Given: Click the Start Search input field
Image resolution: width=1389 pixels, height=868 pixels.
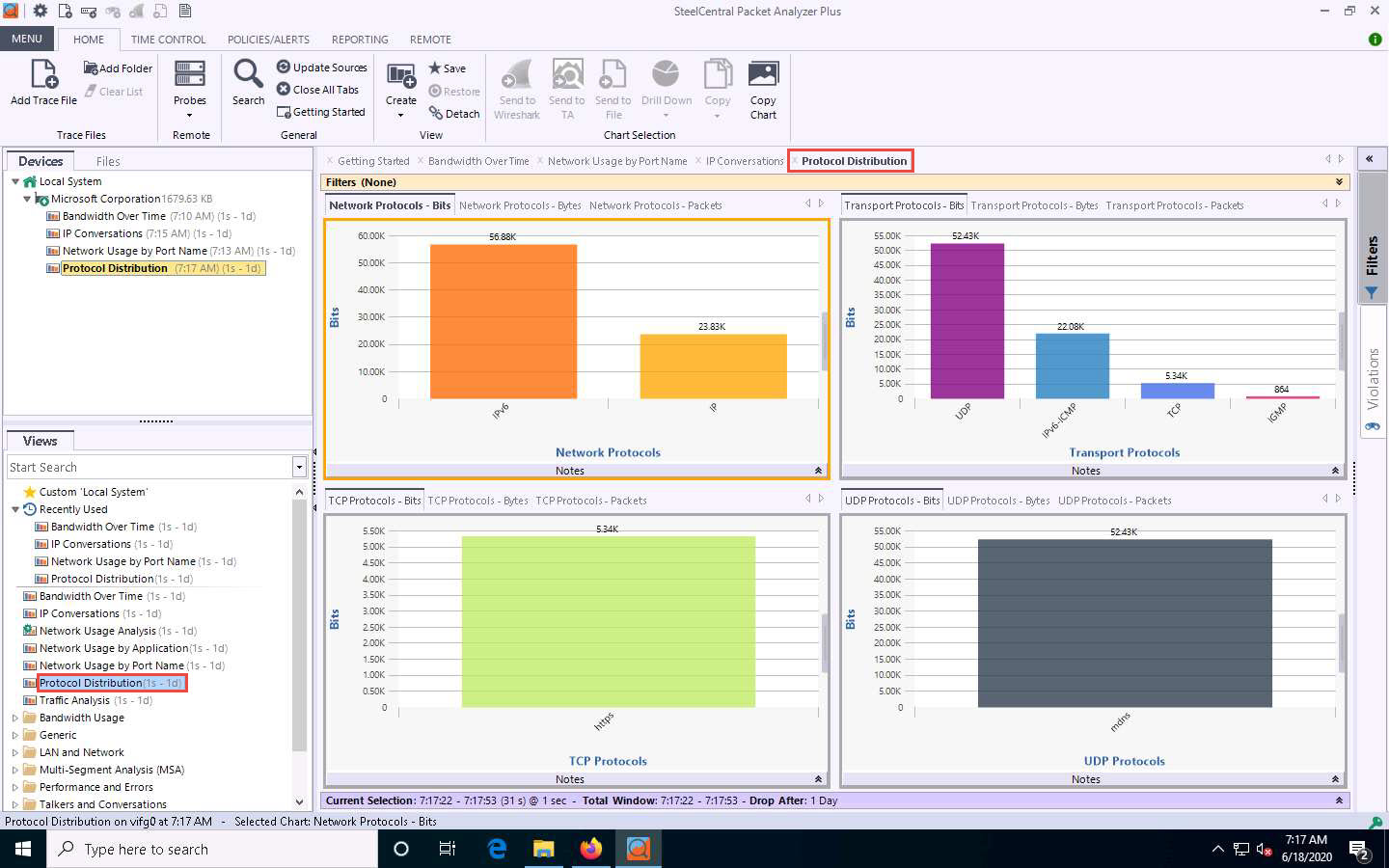Looking at the screenshot, I should (149, 468).
